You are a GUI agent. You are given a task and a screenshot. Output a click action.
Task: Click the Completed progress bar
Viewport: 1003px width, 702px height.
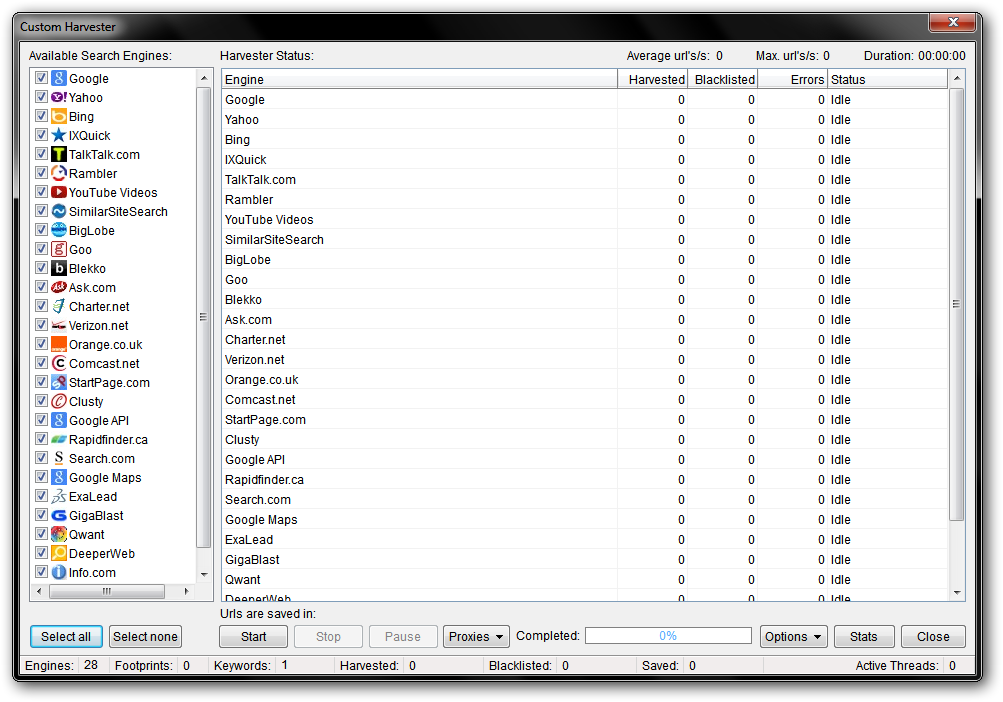pyautogui.click(x=668, y=635)
